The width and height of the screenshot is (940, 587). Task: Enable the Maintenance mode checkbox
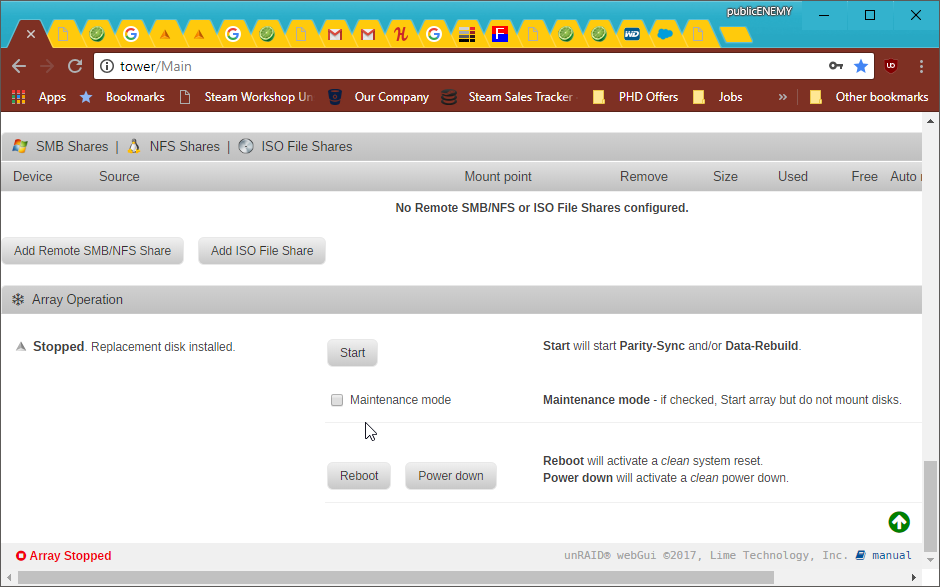[x=337, y=400]
